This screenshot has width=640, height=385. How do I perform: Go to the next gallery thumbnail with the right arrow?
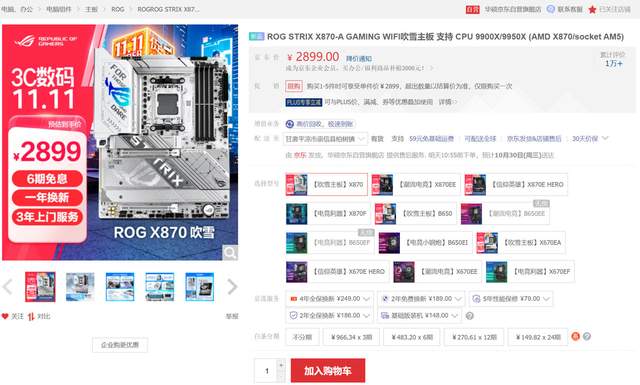[x=232, y=287]
